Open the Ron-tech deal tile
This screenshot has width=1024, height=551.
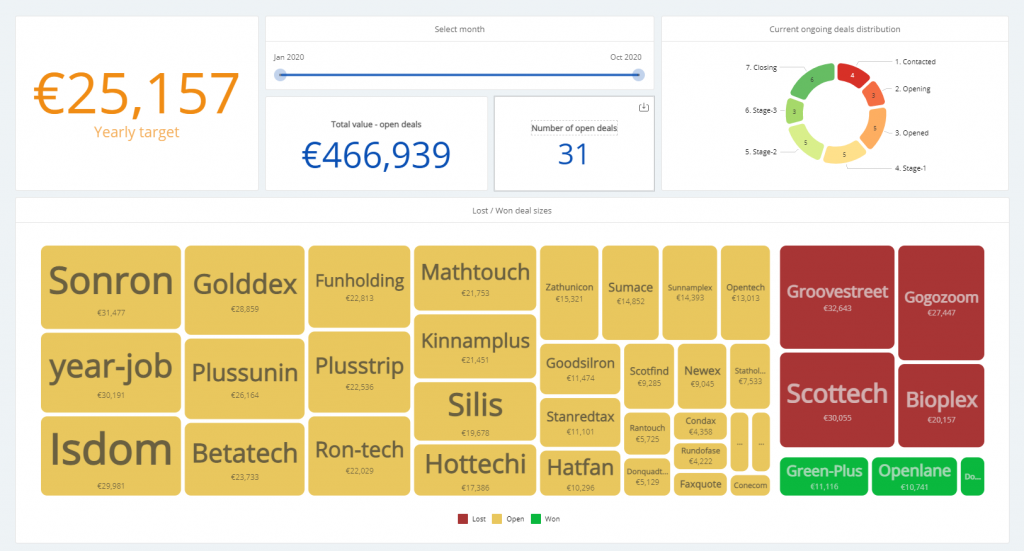click(359, 456)
